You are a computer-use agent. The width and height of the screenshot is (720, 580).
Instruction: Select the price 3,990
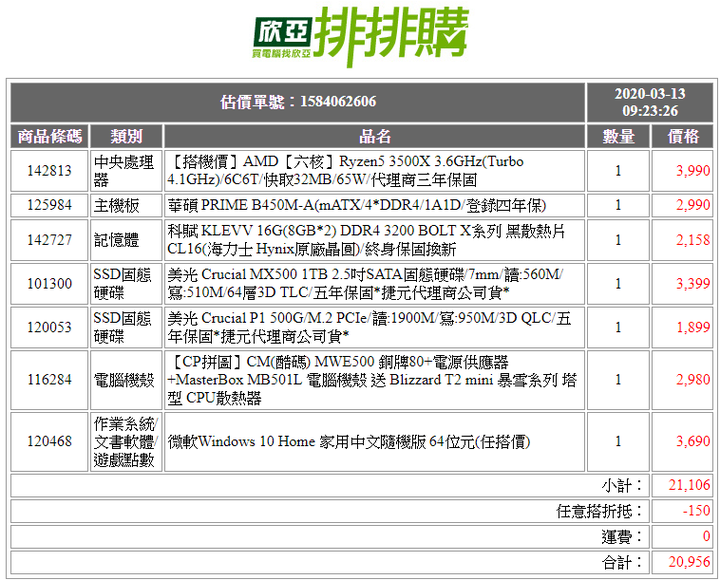coord(693,171)
